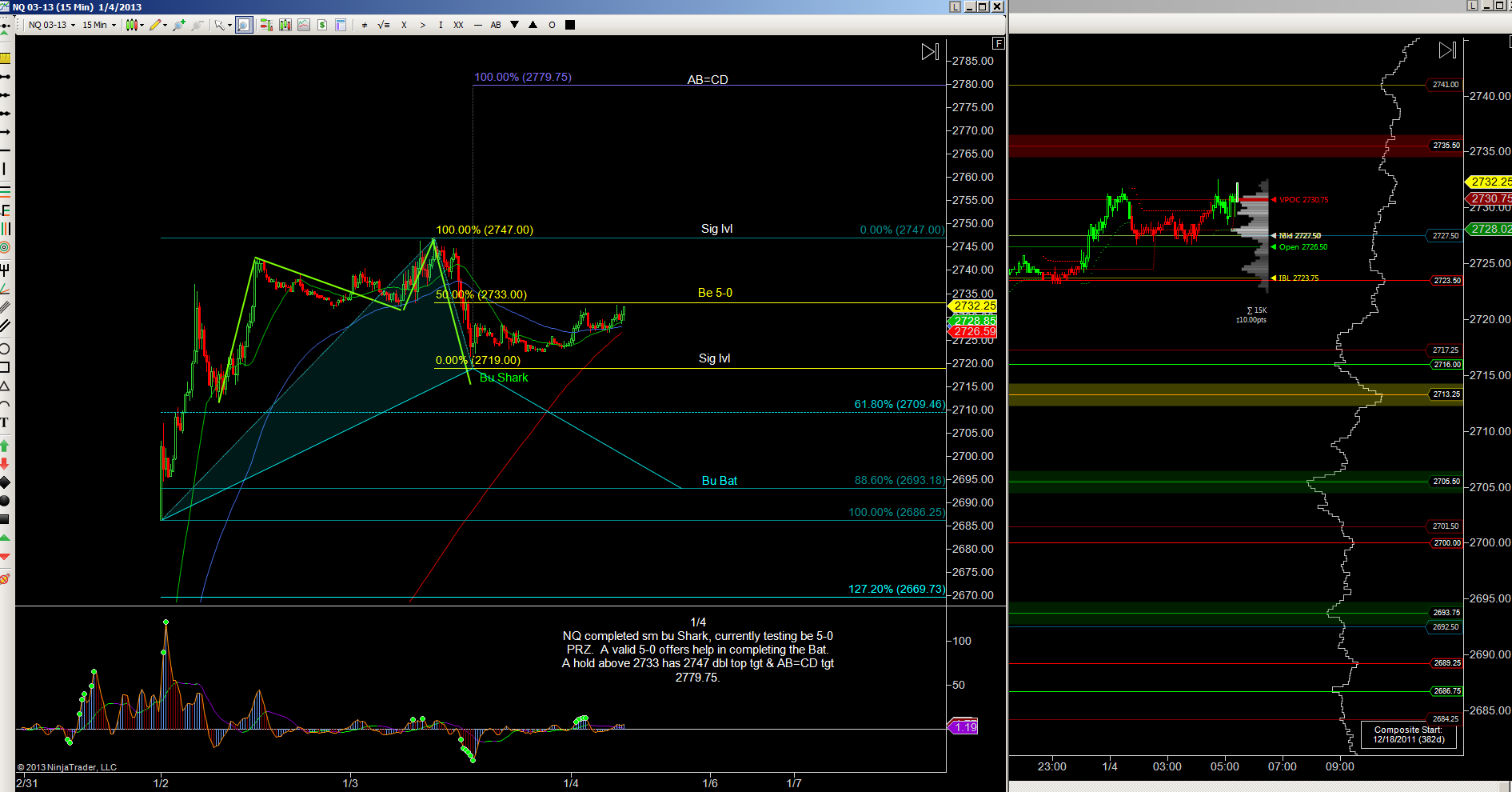Screen dimensions: 1512x792
Task: Click the 1/4 date label on time axis
Action: click(x=571, y=782)
